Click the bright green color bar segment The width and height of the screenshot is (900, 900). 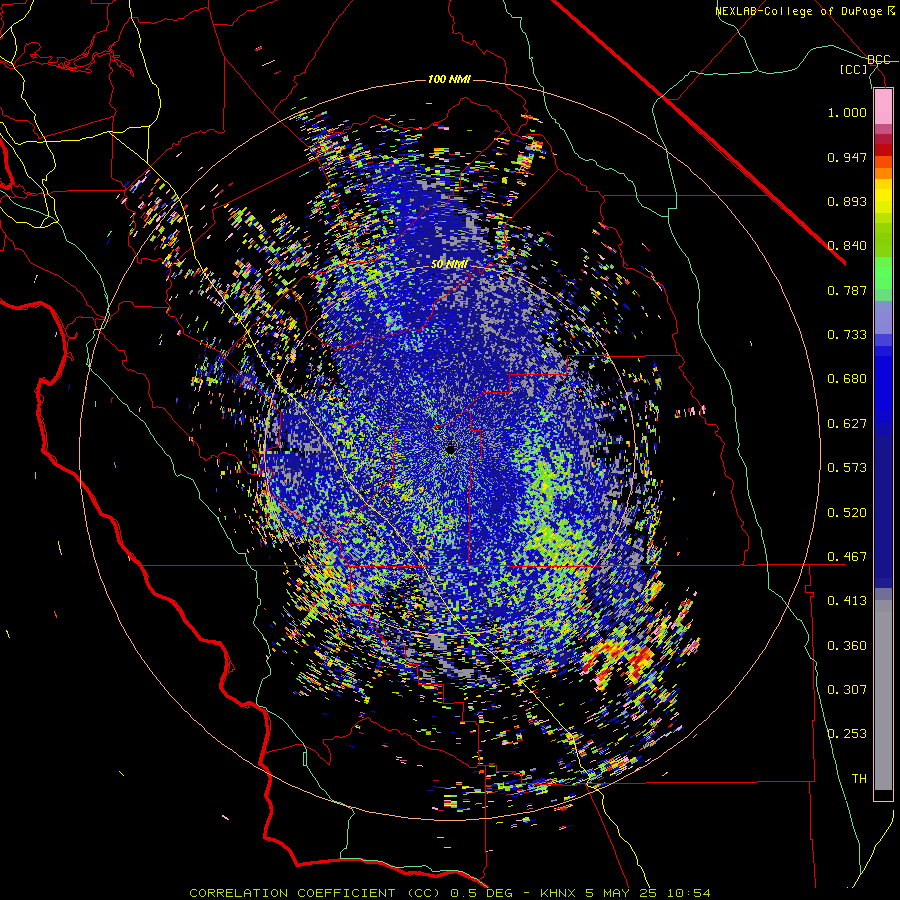[x=883, y=273]
